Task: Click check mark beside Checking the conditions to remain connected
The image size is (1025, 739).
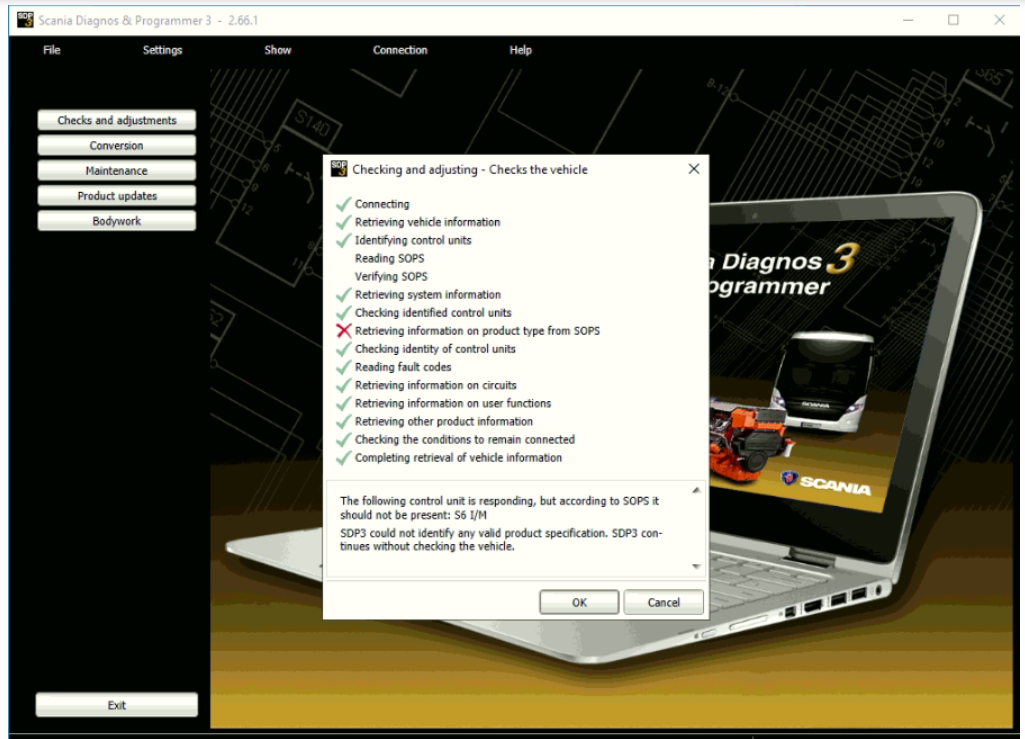Action: click(x=344, y=439)
